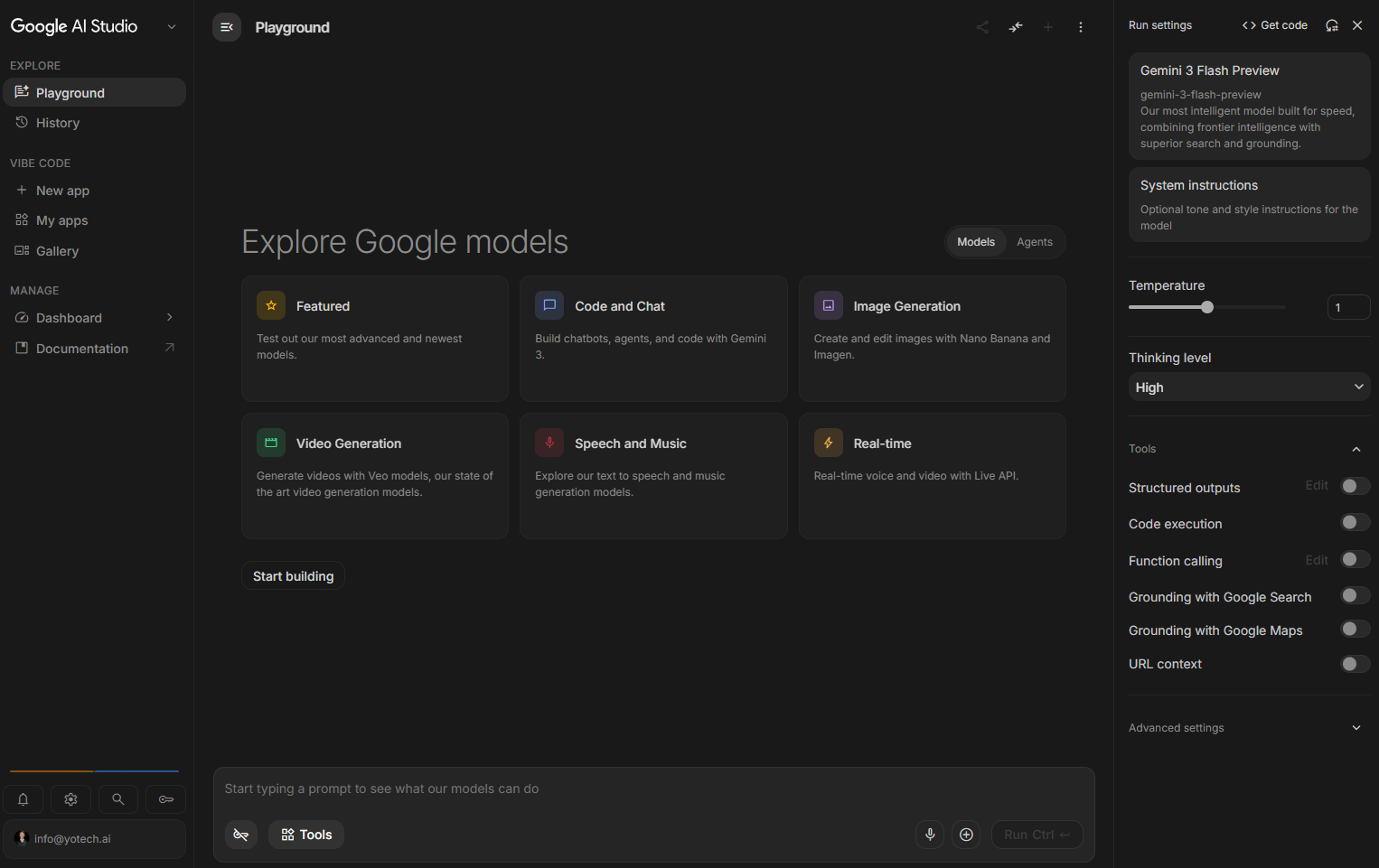Open the Thinking level dropdown
The image size is (1379, 868).
(1249, 387)
